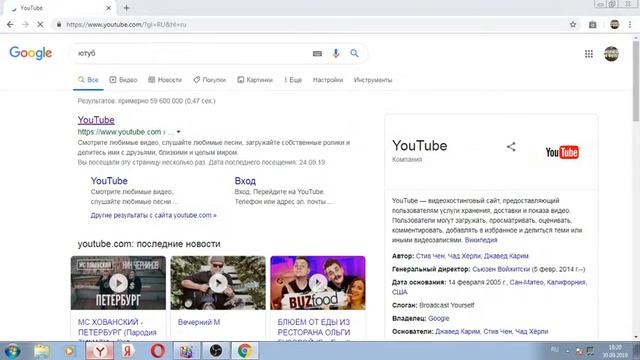Click the blue search magnifier button
This screenshot has width=640, height=360.
[354, 53]
